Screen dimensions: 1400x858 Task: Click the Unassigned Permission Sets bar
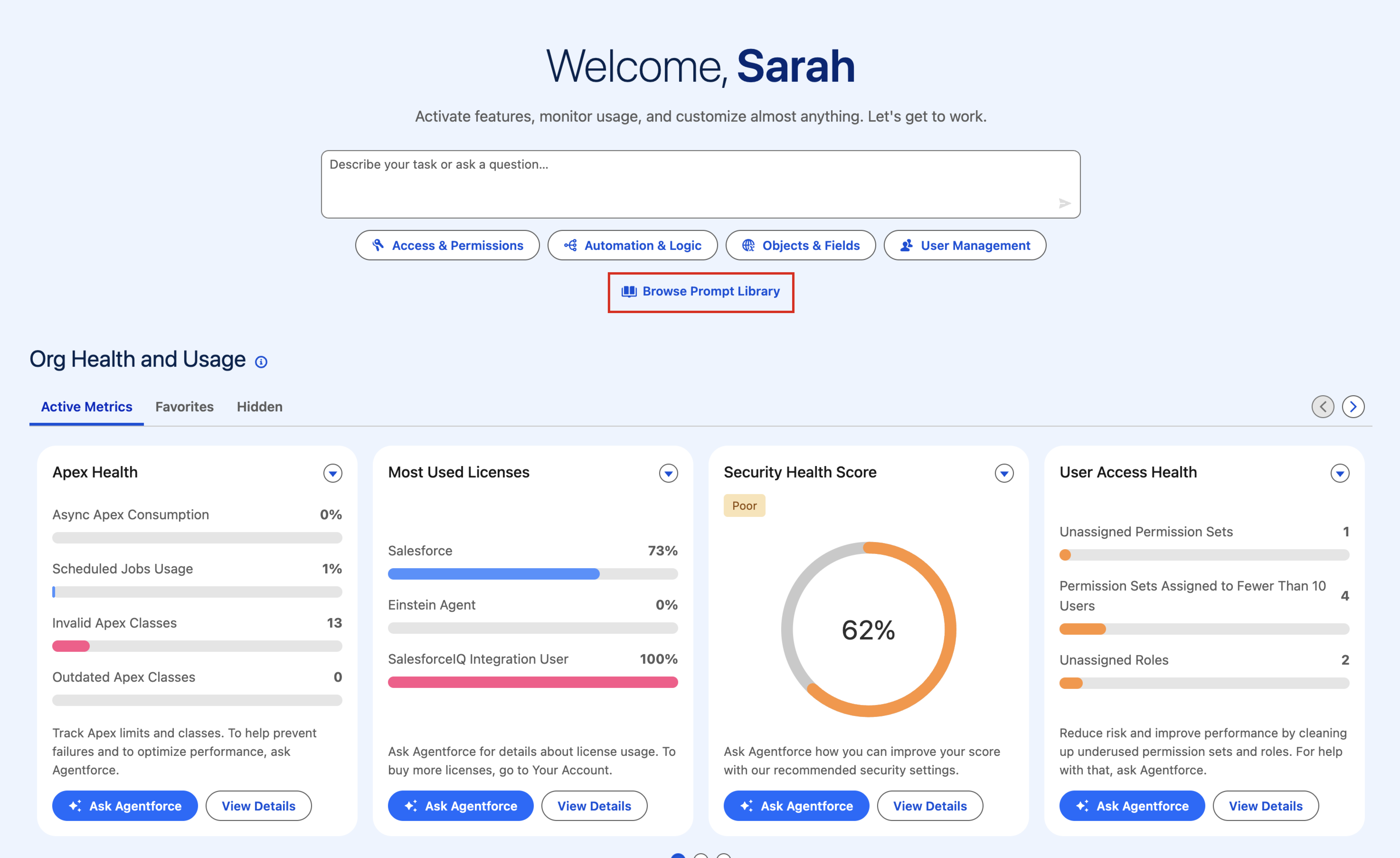click(x=1205, y=555)
